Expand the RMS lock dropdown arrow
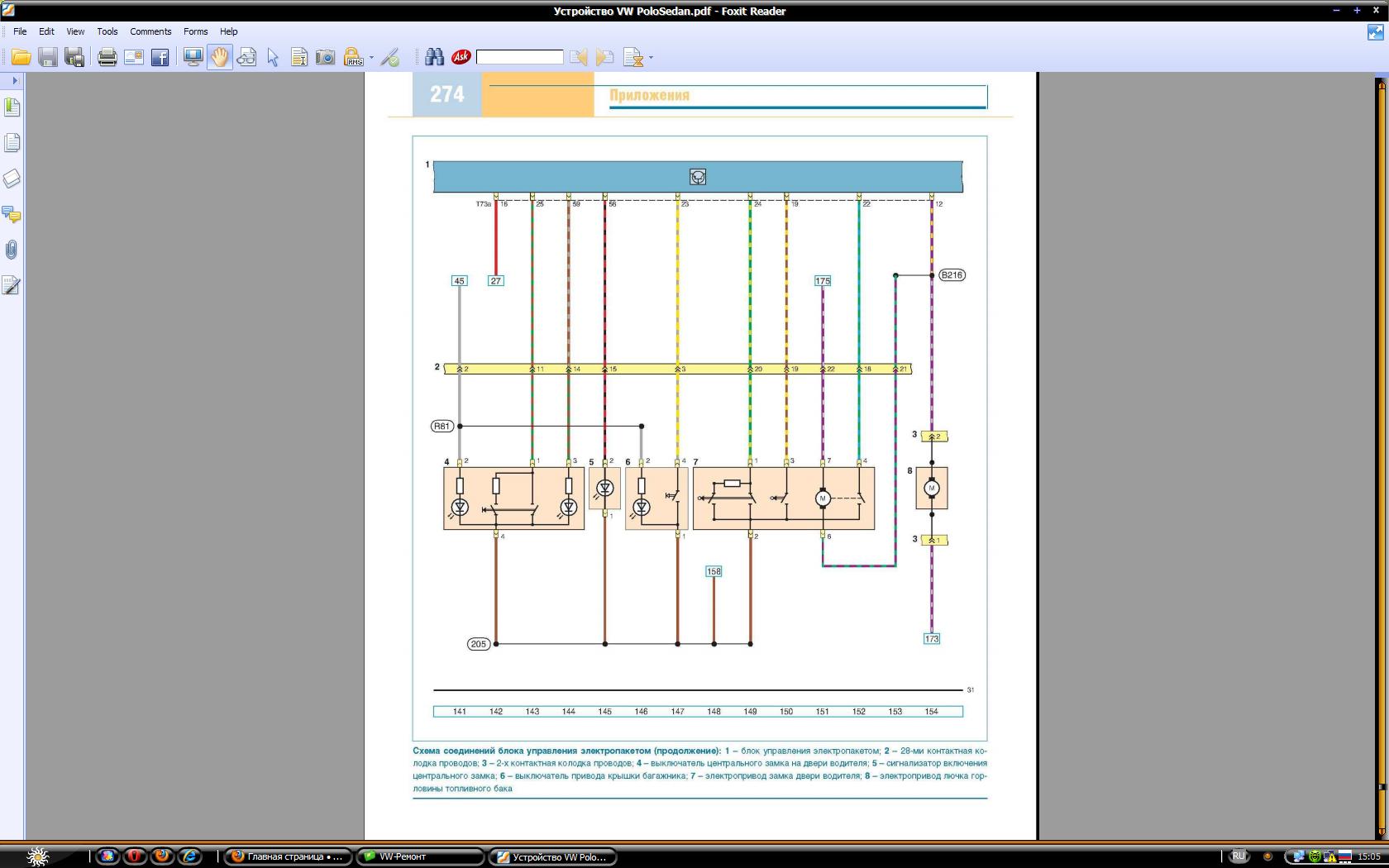Screen dimensions: 1389x868 371,58
